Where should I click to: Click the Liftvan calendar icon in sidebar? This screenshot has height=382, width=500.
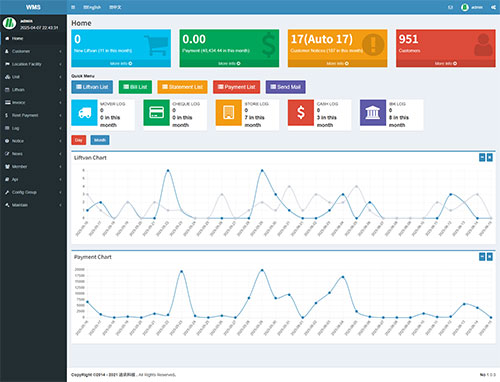pyautogui.click(x=7, y=90)
